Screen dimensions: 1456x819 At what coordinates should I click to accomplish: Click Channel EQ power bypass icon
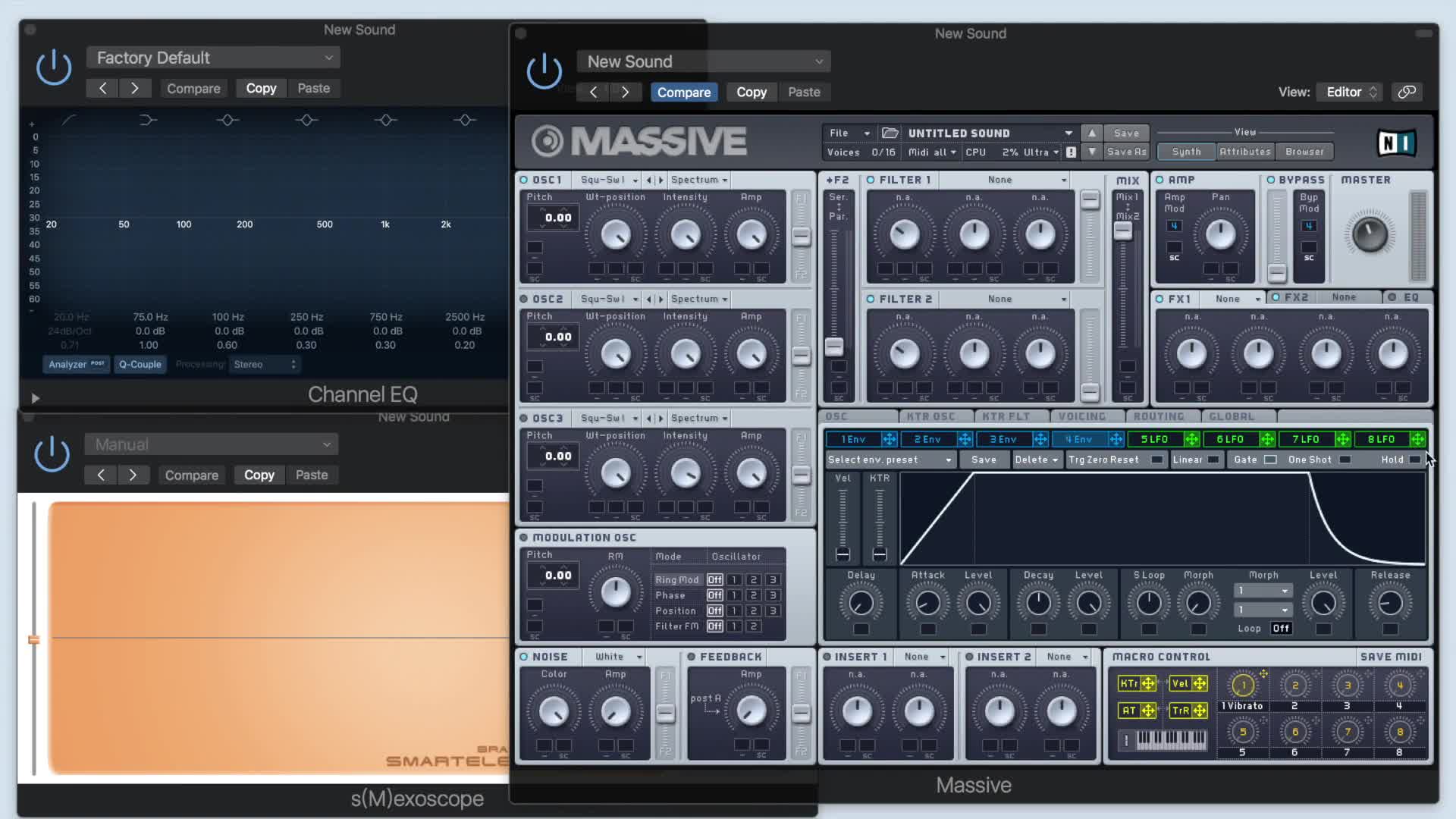click(x=54, y=68)
